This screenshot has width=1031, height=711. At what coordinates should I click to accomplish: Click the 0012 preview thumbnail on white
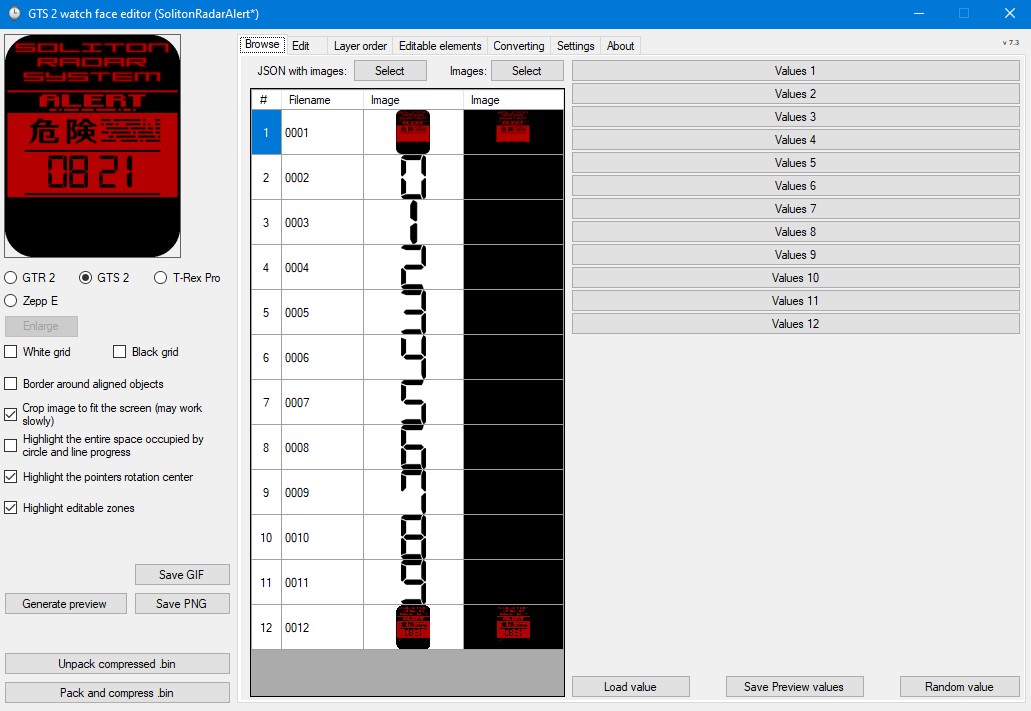pyautogui.click(x=413, y=627)
